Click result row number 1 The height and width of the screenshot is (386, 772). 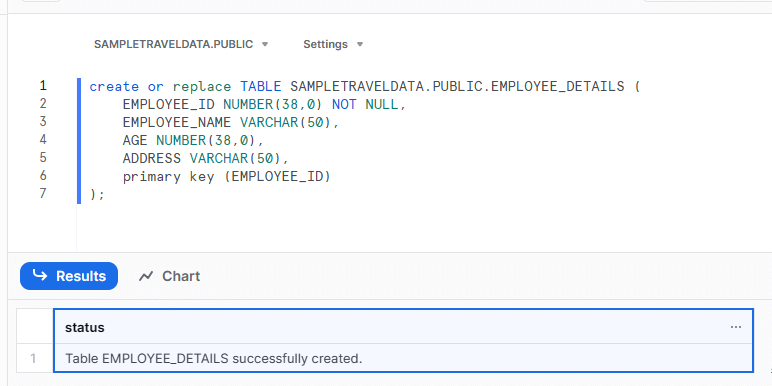coord(33,358)
